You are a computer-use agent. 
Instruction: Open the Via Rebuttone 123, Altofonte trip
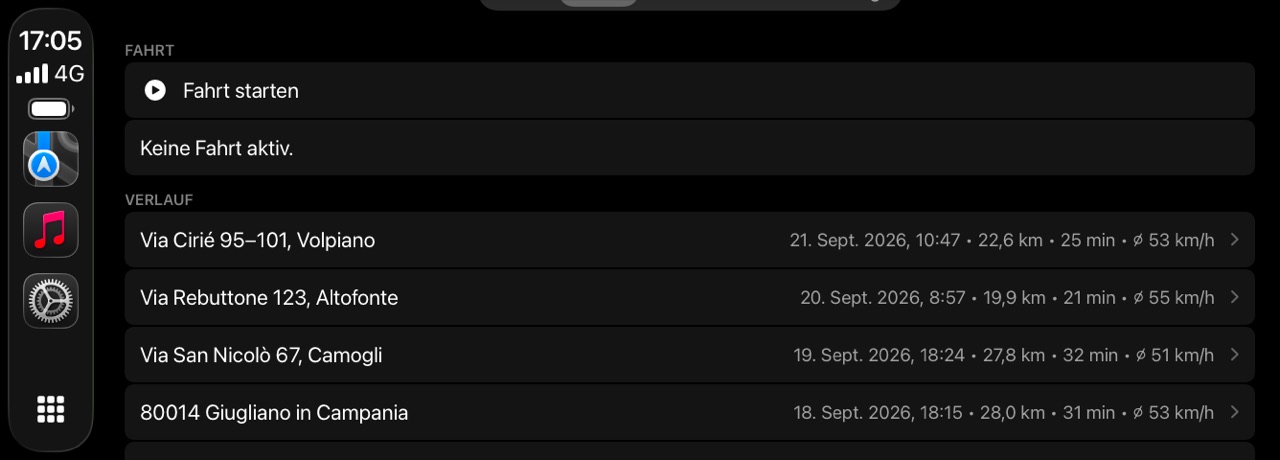pyautogui.click(x=690, y=298)
